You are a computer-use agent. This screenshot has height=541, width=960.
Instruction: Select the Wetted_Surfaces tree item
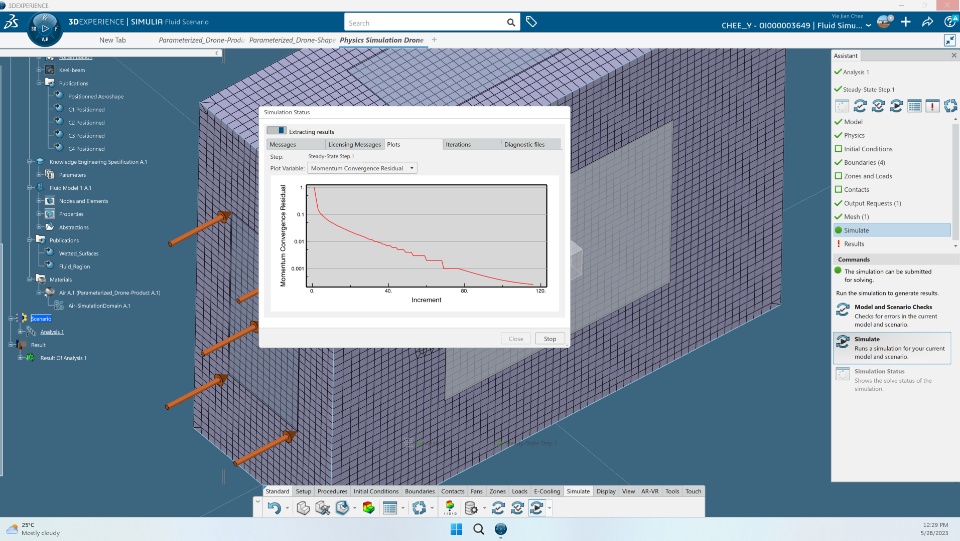tap(78, 253)
